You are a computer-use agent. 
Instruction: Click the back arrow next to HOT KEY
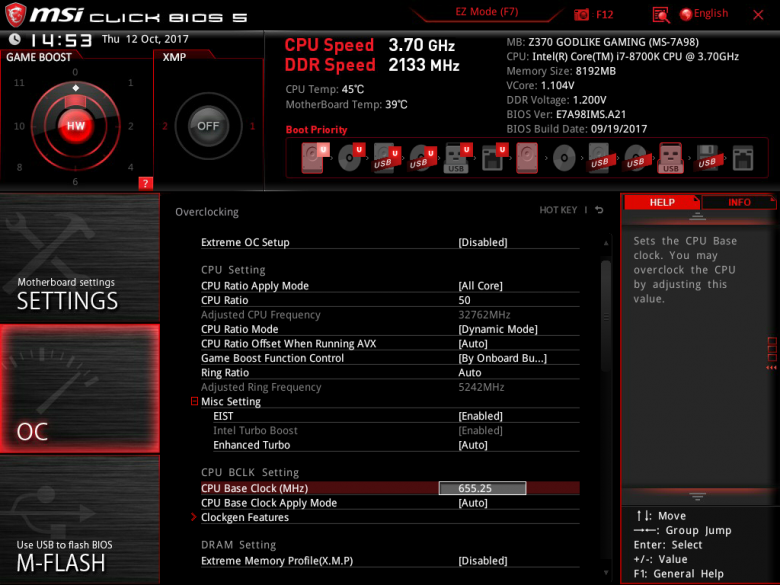pyautogui.click(x=599, y=210)
